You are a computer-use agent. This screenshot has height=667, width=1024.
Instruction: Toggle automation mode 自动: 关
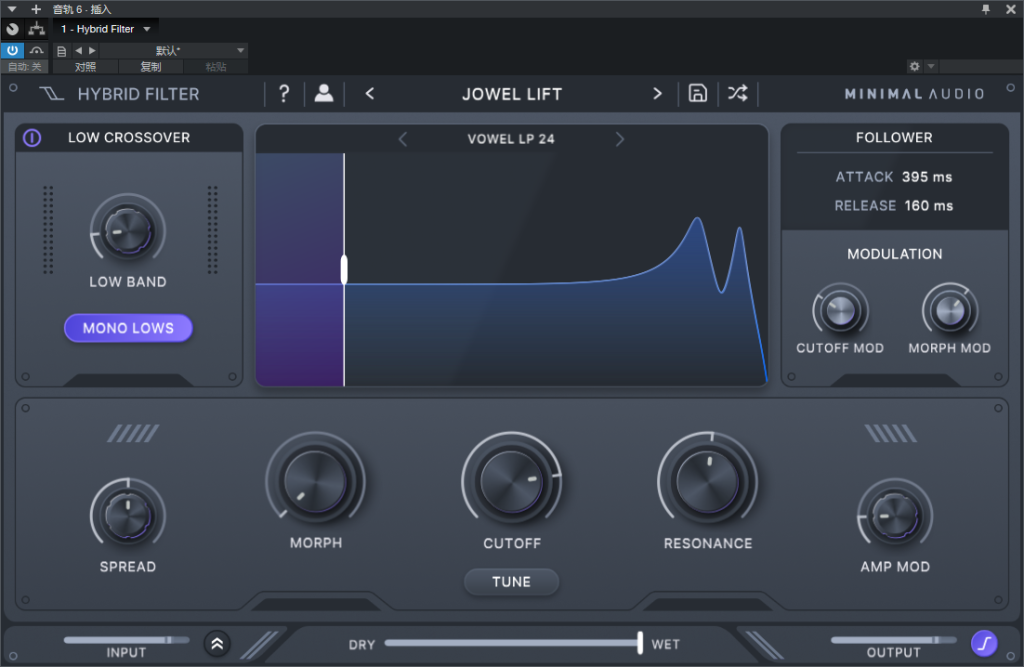[x=25, y=67]
